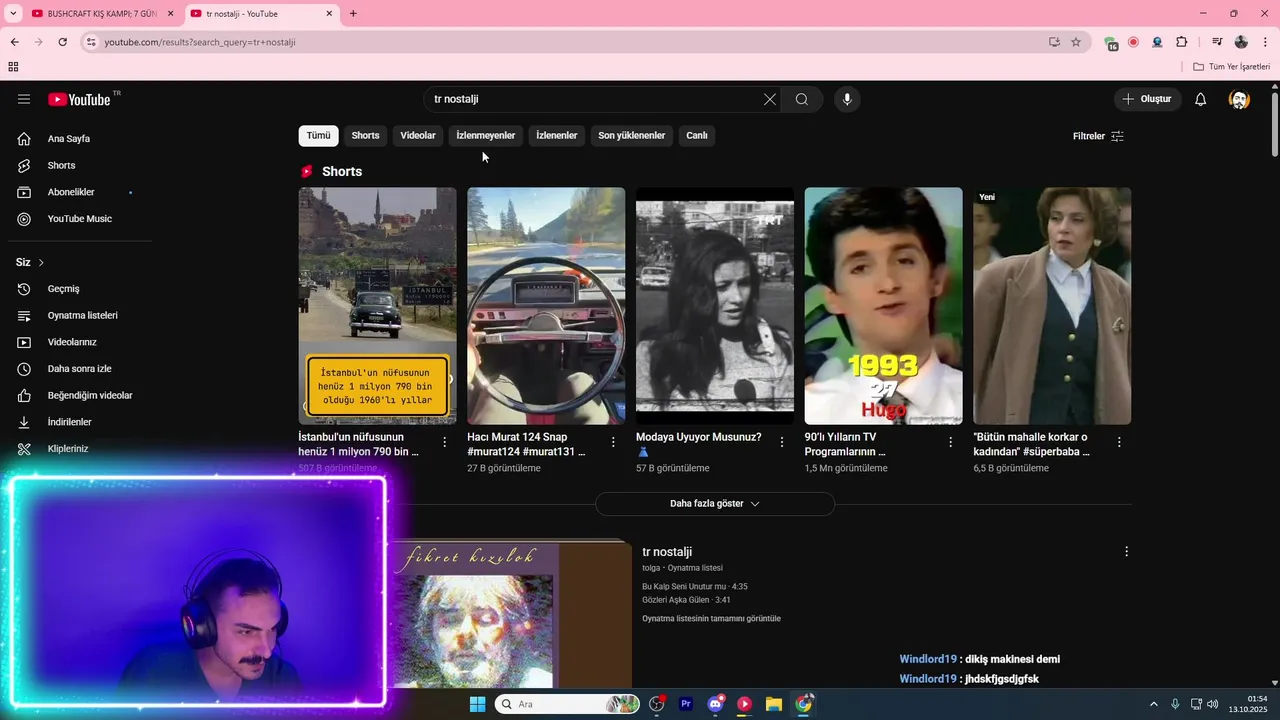Select the Tümü filter chip
The width and height of the screenshot is (1280, 720).
(x=318, y=136)
